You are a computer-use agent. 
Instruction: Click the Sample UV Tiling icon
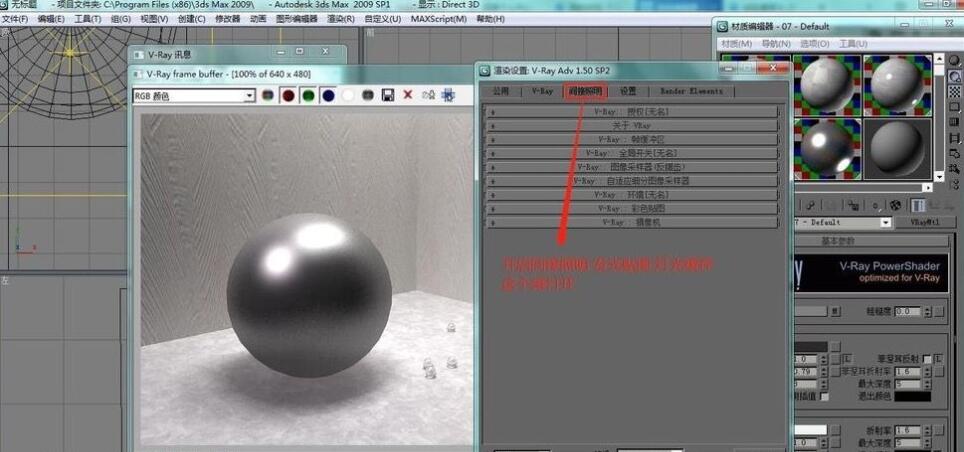coord(955,107)
